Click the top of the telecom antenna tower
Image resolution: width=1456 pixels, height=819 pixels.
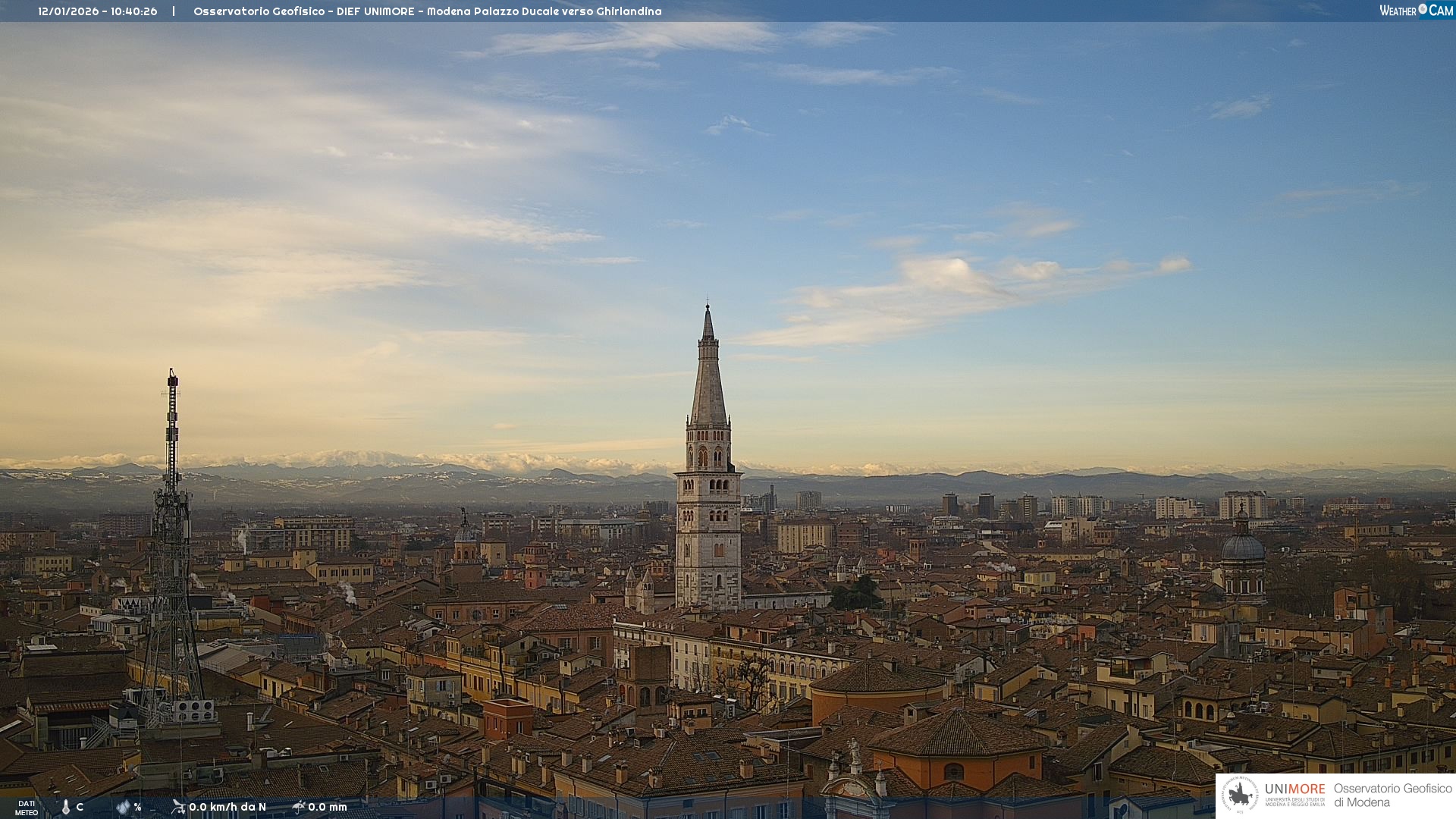[x=173, y=375]
